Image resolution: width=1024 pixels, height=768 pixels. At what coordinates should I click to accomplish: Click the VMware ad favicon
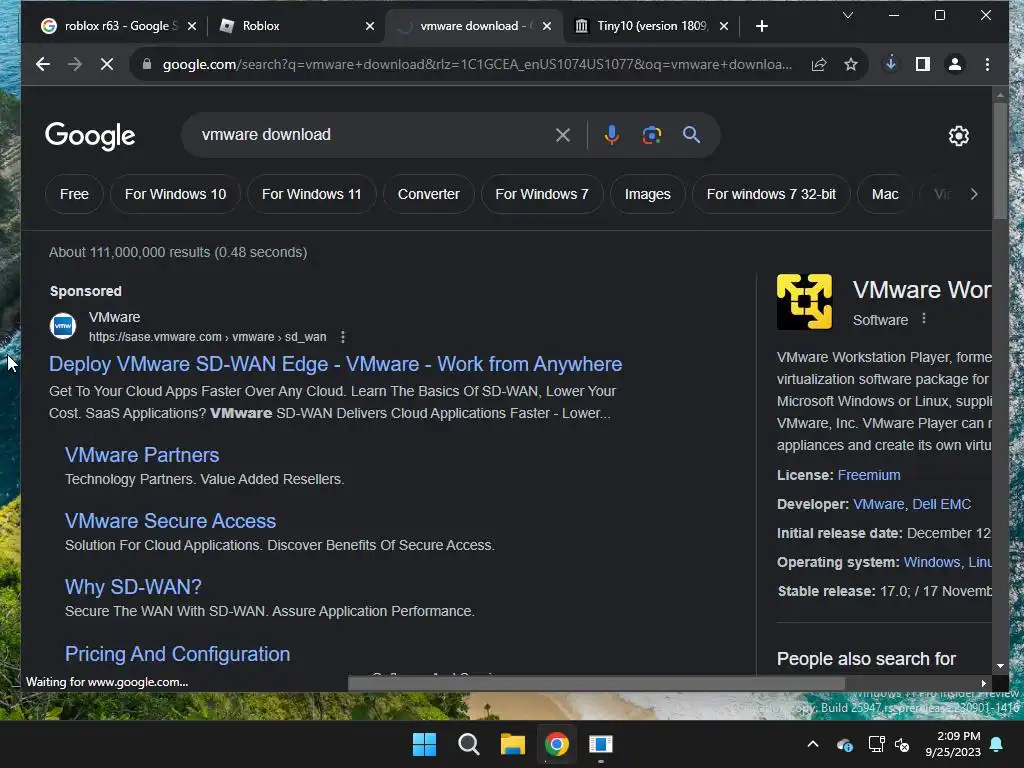pyautogui.click(x=63, y=325)
